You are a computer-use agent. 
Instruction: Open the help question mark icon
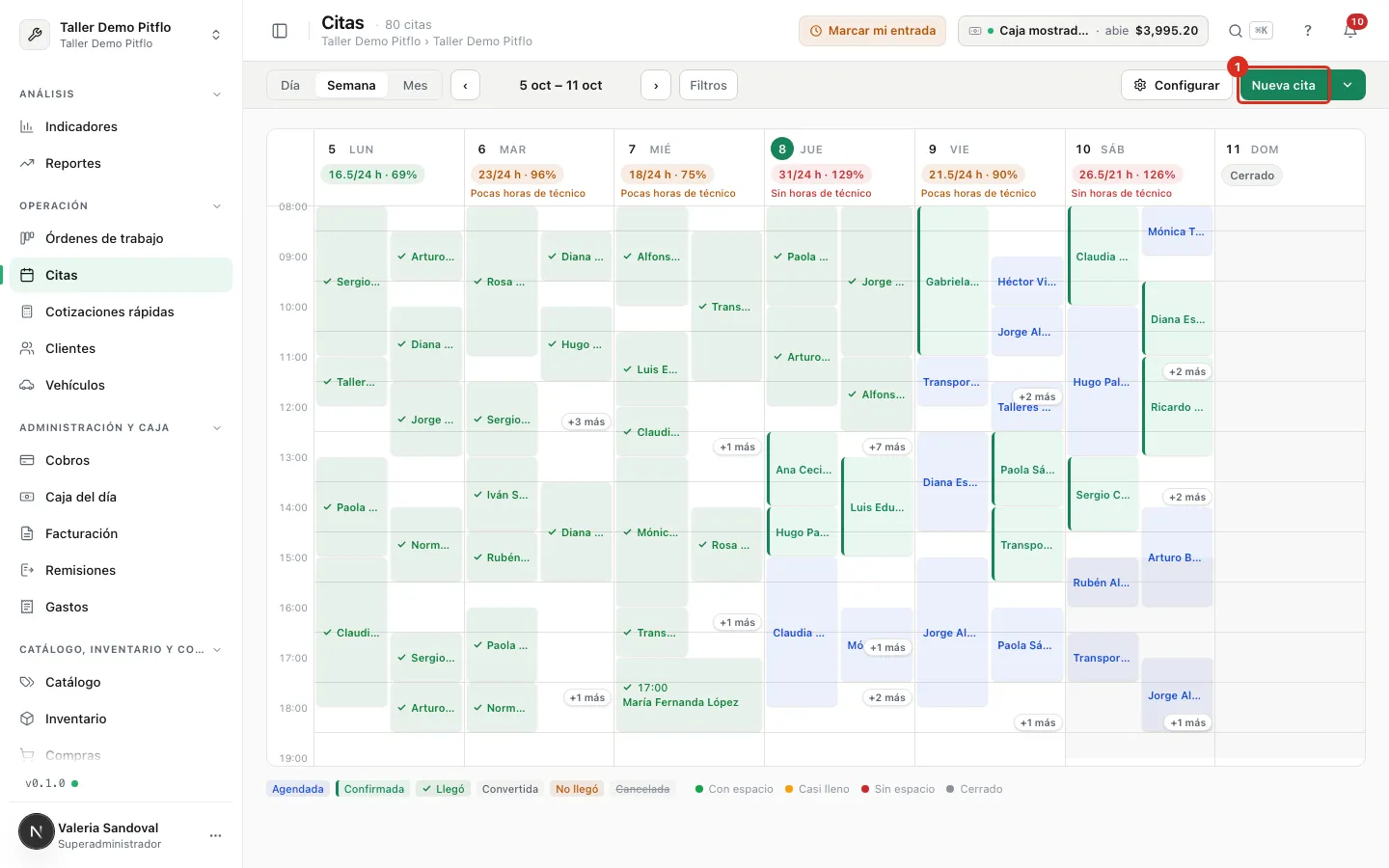1308,31
